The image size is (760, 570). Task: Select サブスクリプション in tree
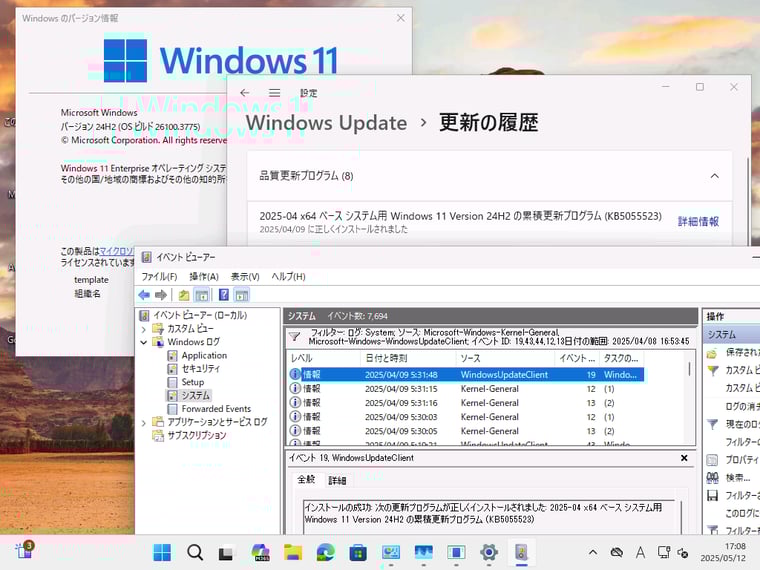(197, 435)
